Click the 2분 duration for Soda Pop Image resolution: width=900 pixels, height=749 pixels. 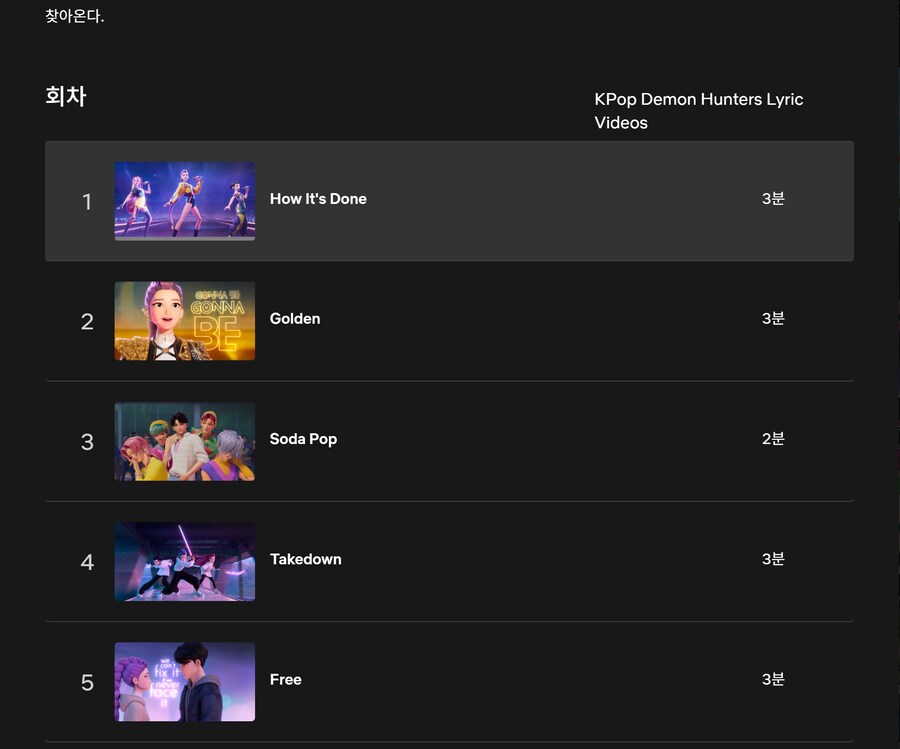pyautogui.click(x=773, y=439)
